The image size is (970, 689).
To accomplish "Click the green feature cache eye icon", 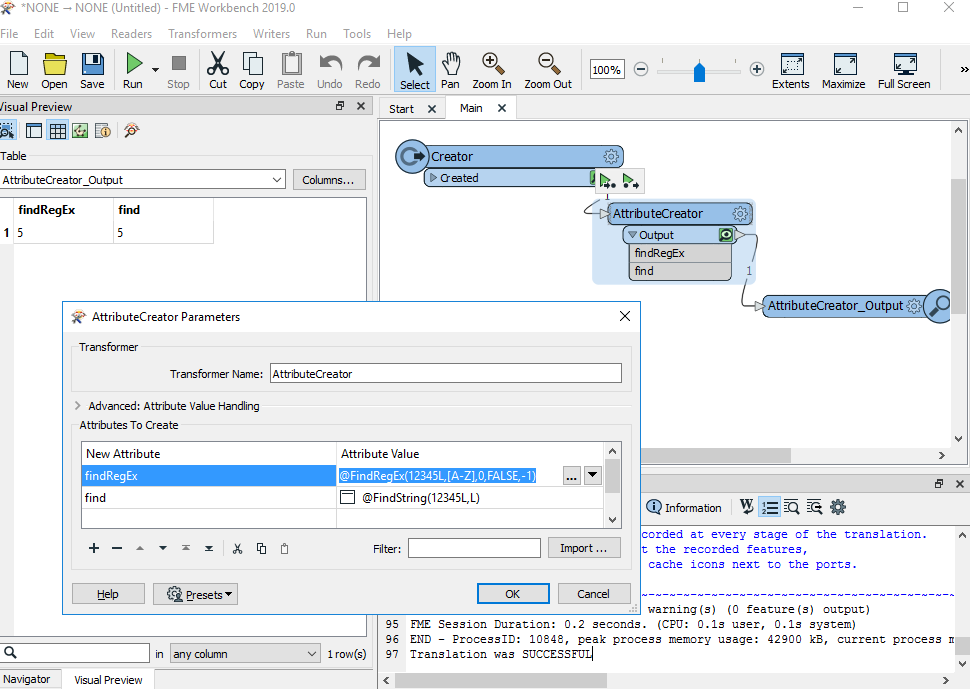I will (x=726, y=234).
